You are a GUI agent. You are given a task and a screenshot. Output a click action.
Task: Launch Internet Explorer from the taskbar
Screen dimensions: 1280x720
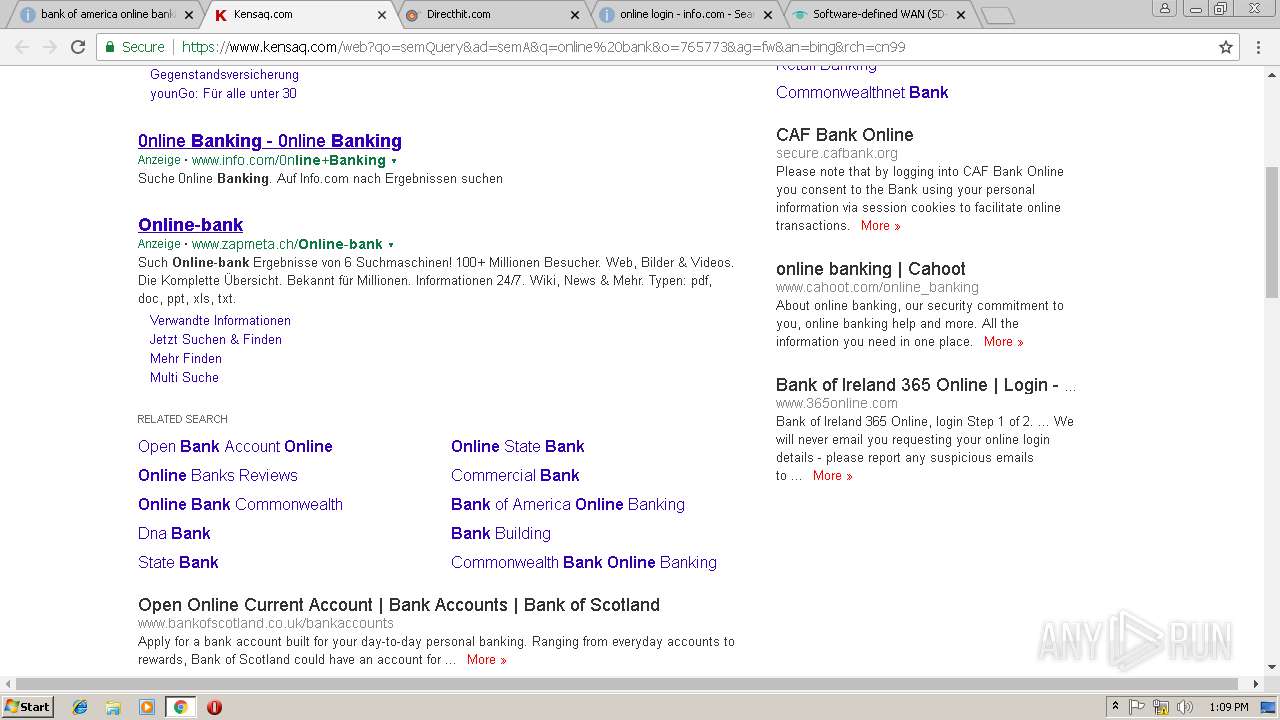pyautogui.click(x=80, y=707)
